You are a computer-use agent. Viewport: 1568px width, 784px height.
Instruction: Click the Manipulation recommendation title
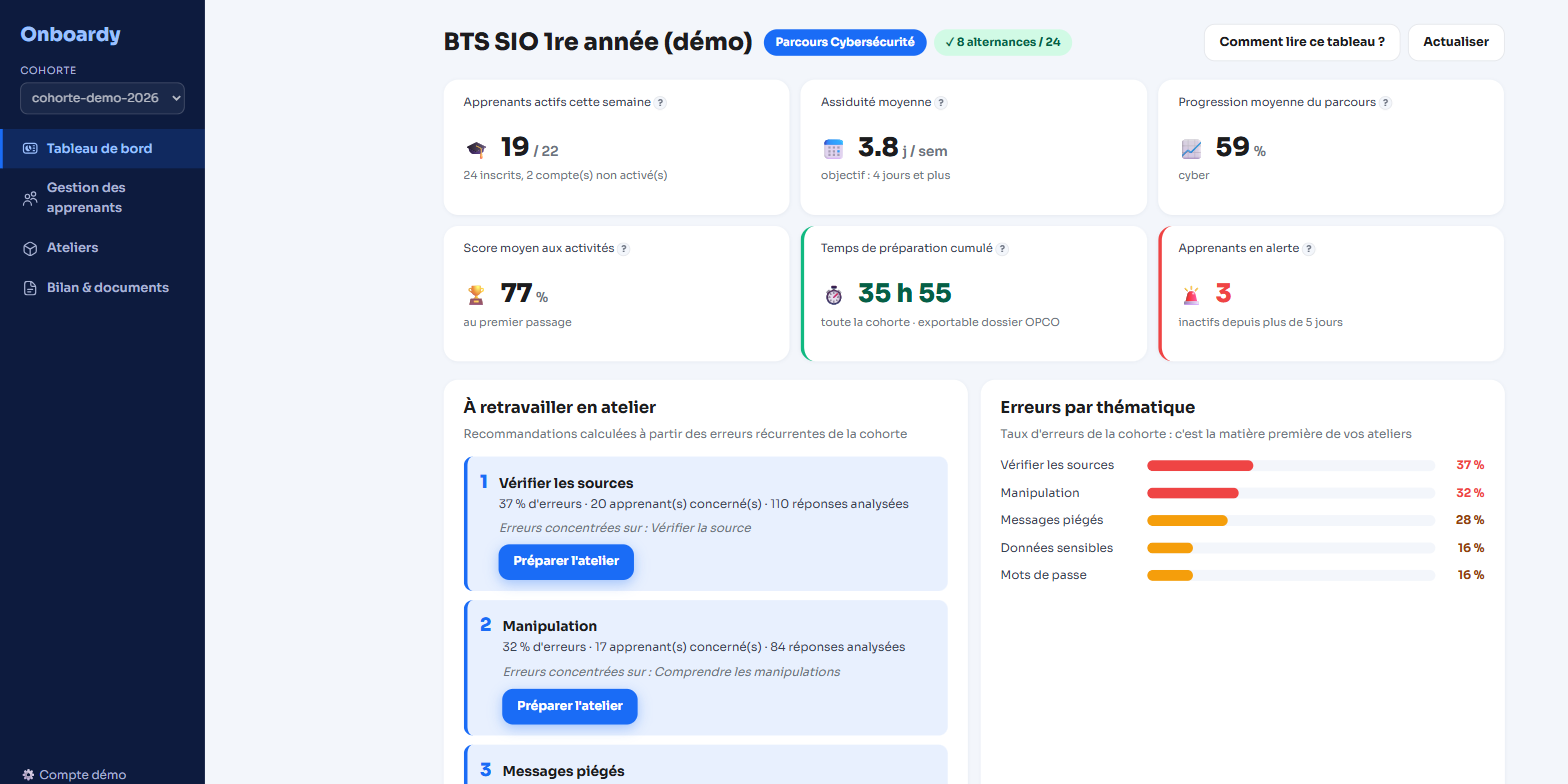(549, 626)
